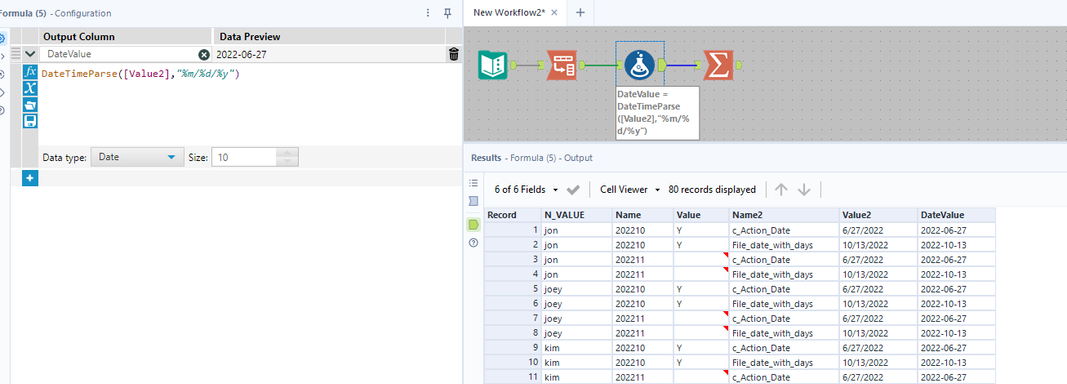The image size is (1067, 384).
Task: Select Name2 cell in record 2
Action: [x=784, y=244]
